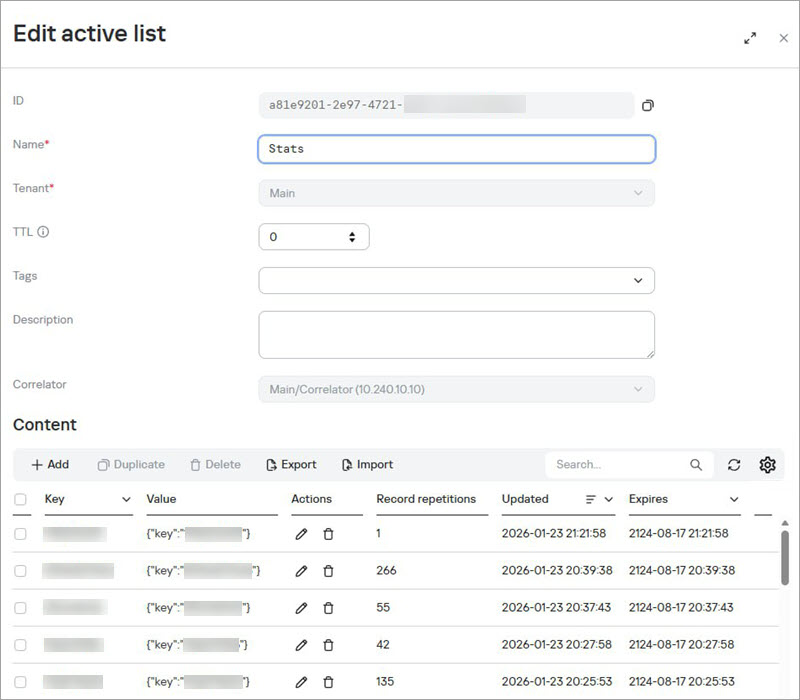Close the Edit active list dialog
This screenshot has height=700, width=800.
[x=783, y=38]
